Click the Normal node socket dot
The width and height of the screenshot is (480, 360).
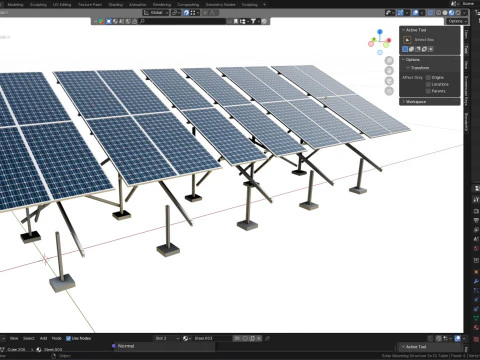114,346
